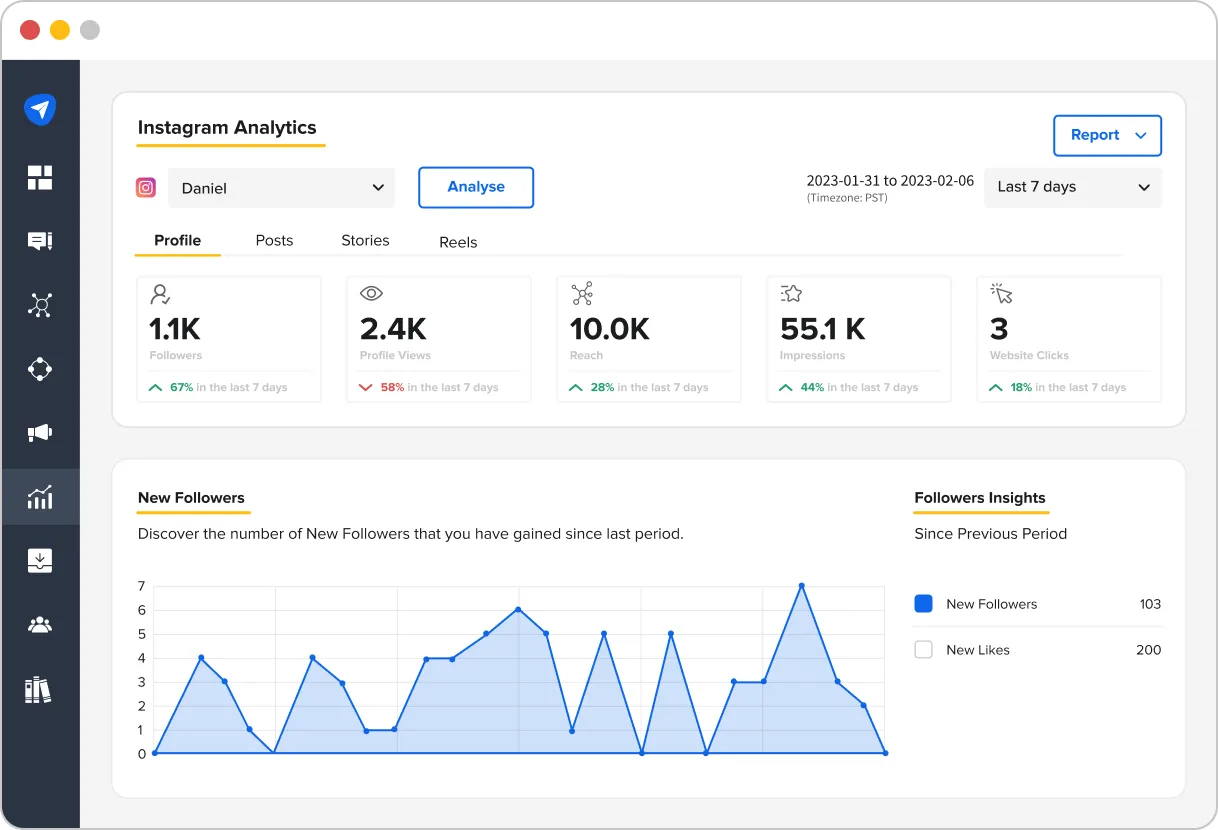Image resolution: width=1218 pixels, height=830 pixels.
Task: Open the Daniel account dropdown
Action: [x=281, y=188]
